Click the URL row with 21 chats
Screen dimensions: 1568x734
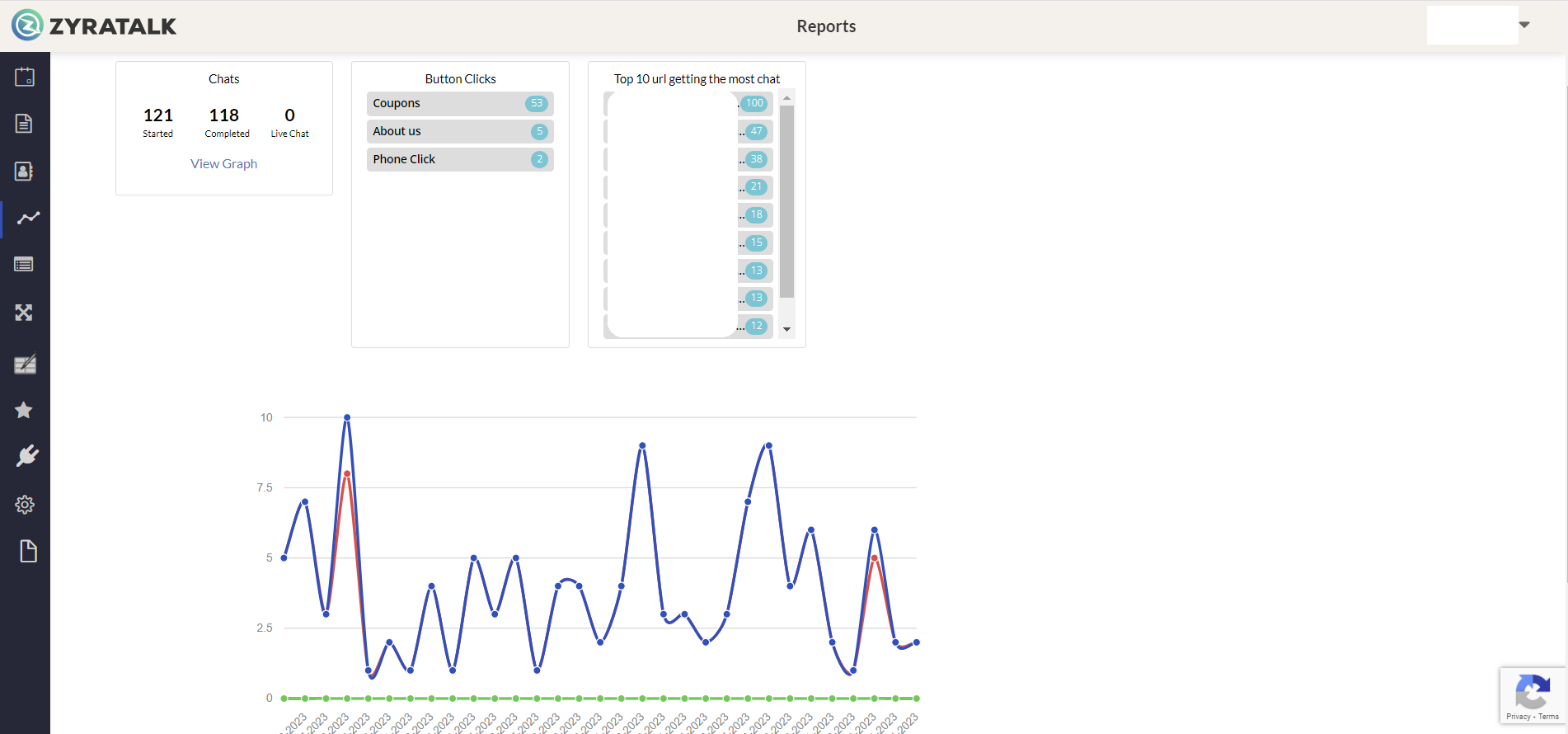(688, 187)
